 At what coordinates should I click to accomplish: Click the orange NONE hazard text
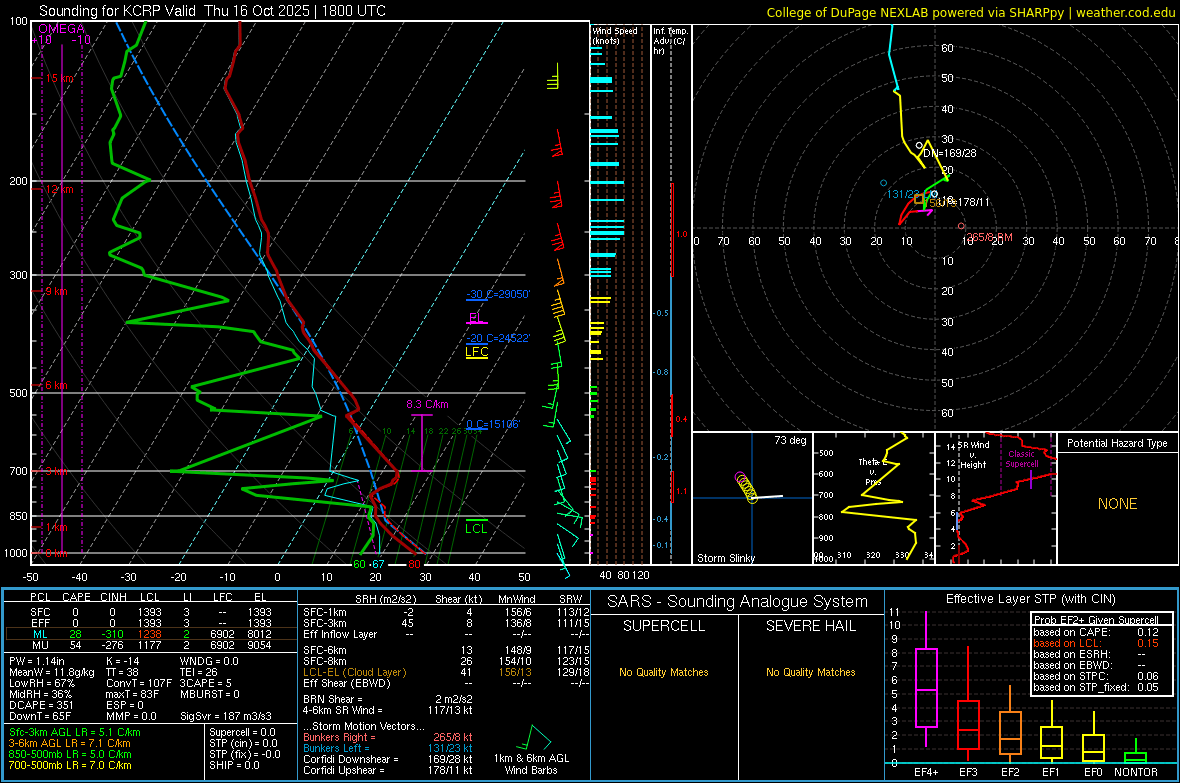(1117, 504)
